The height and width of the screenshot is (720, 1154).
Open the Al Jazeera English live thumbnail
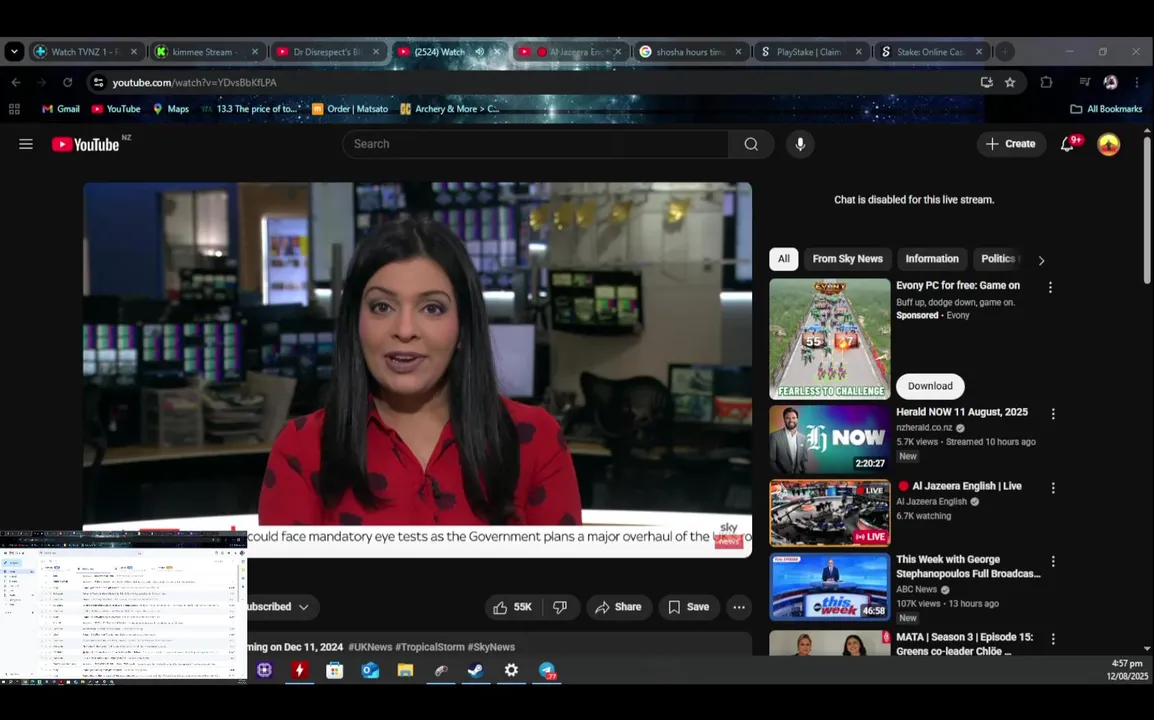[x=829, y=513]
